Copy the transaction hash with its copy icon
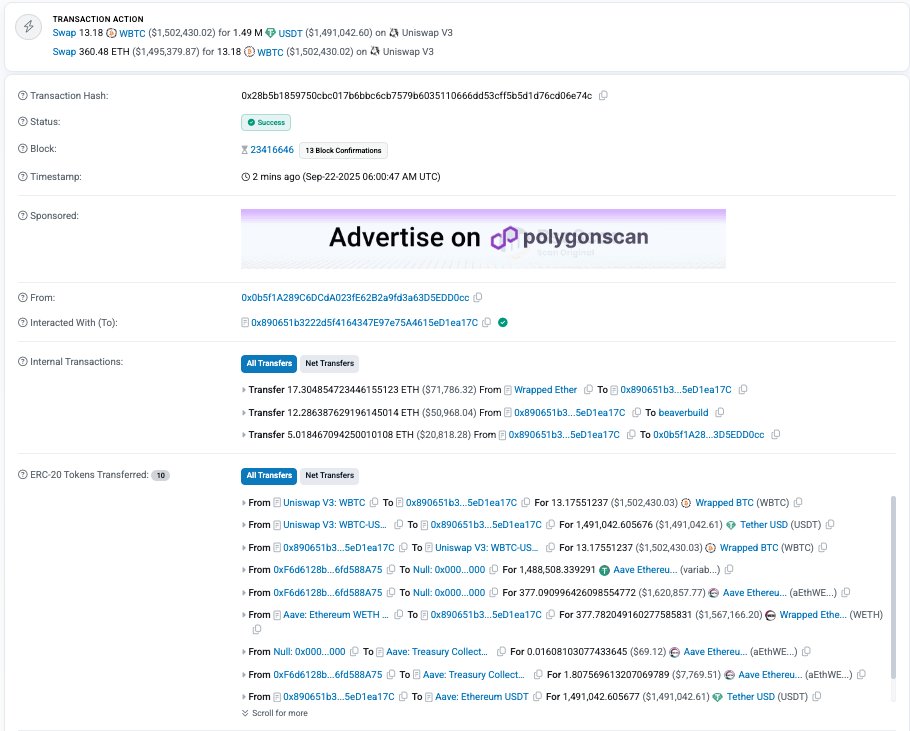The width and height of the screenshot is (910, 731). click(x=604, y=96)
